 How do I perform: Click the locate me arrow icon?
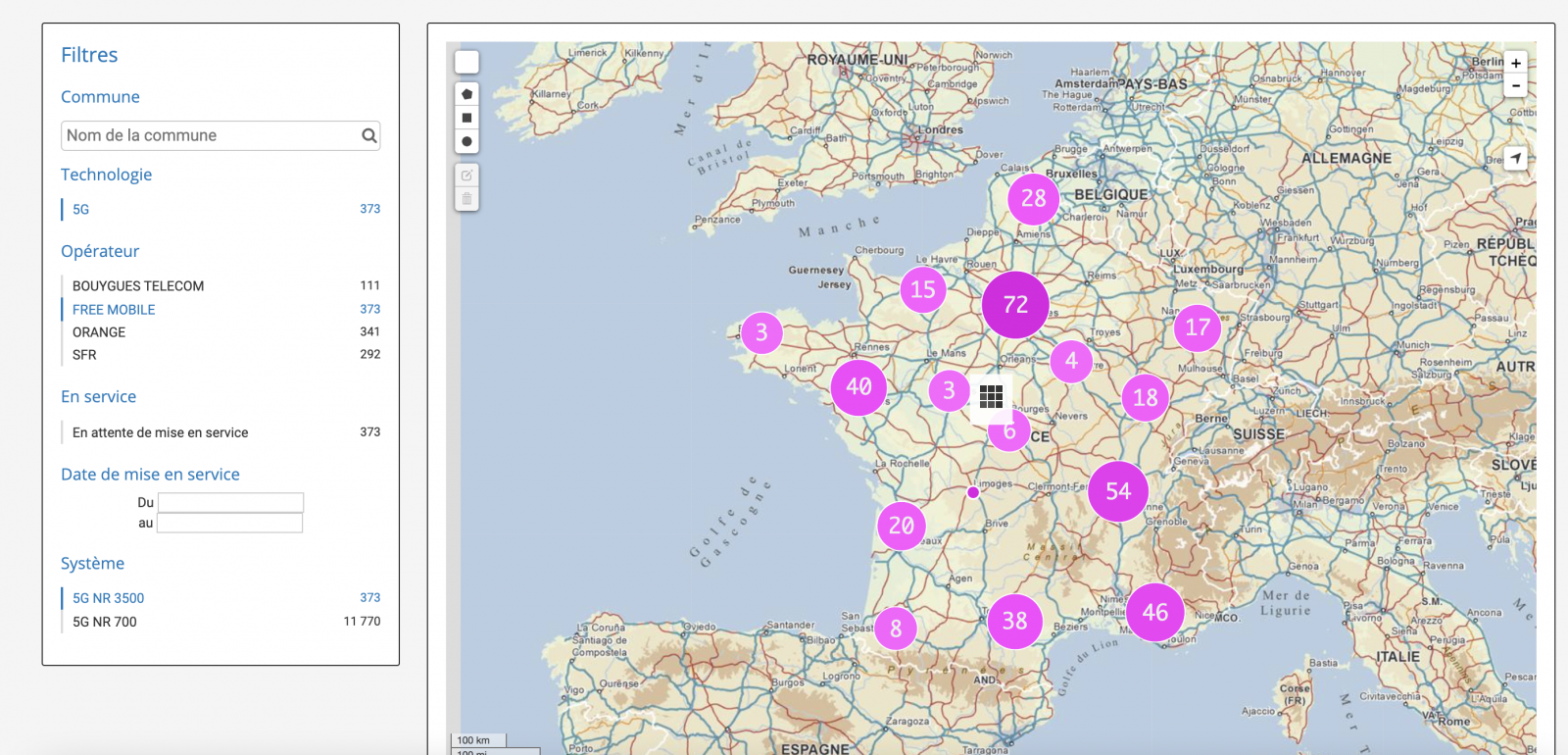coord(1515,158)
